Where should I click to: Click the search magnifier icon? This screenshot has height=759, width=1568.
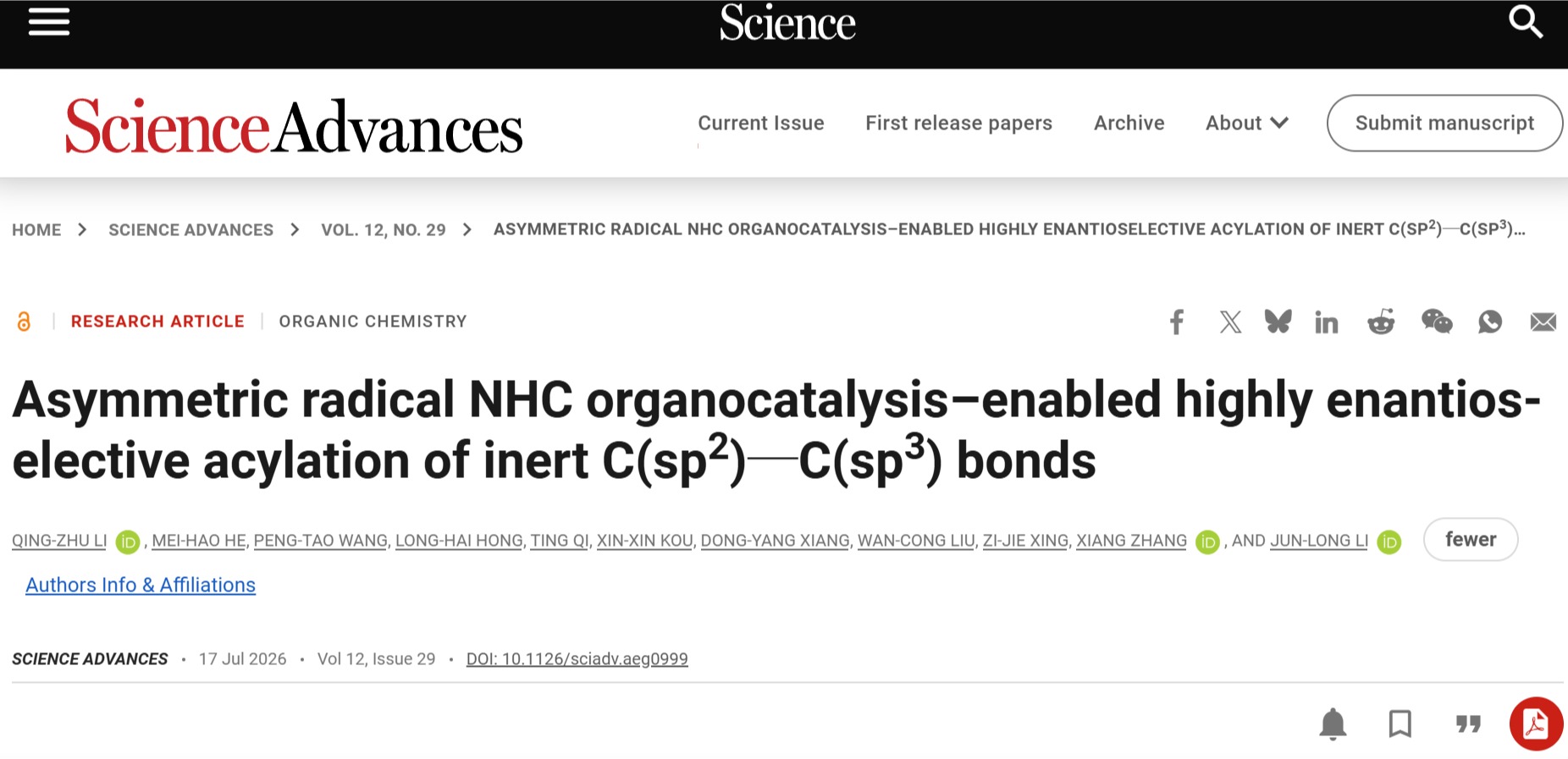coord(1526,22)
